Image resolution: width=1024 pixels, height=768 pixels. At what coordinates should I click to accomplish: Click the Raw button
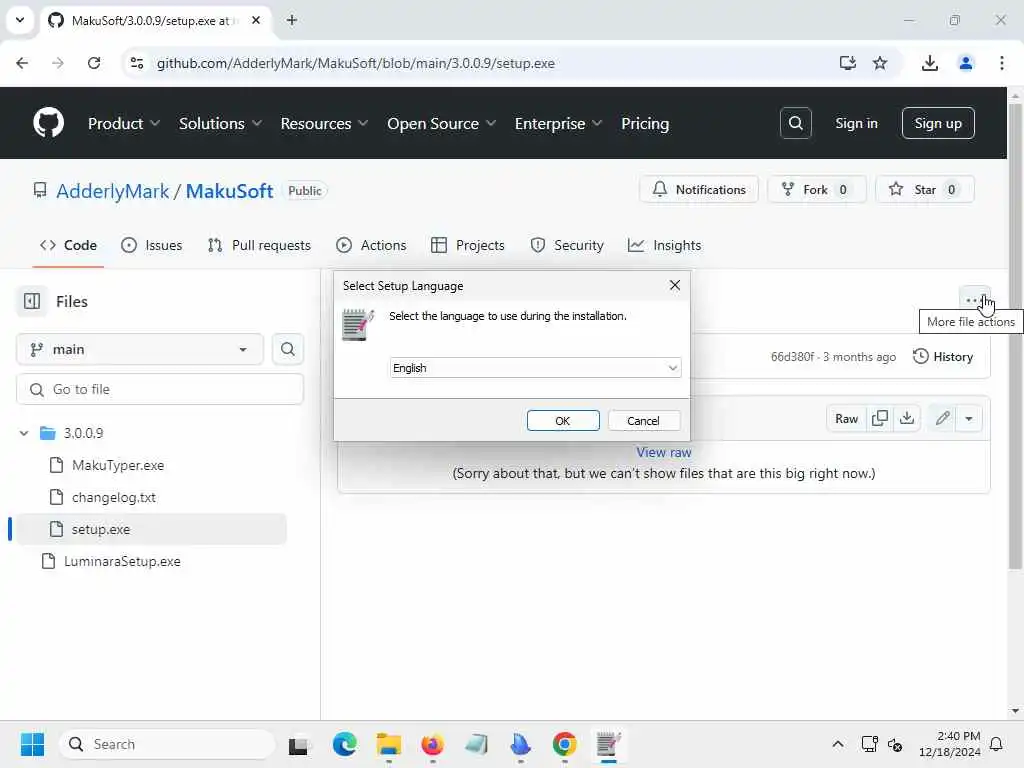click(x=846, y=419)
